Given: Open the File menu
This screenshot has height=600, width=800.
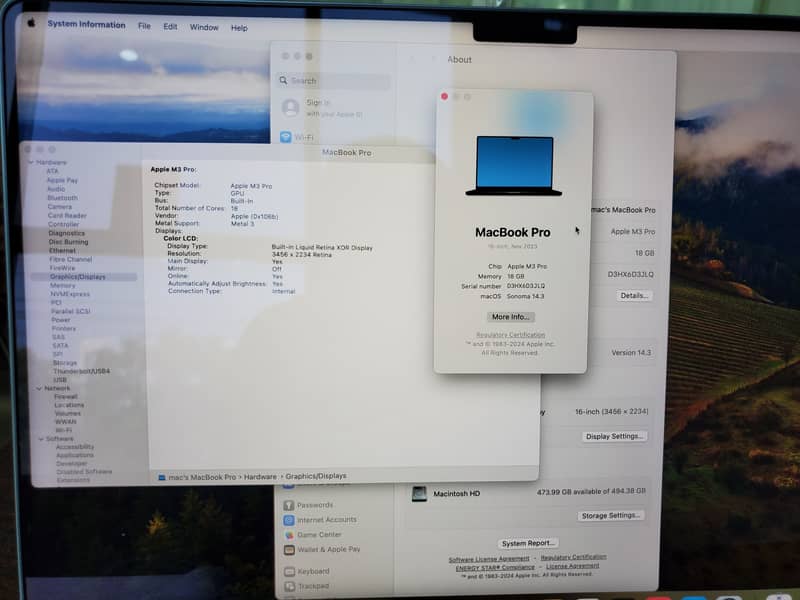Looking at the screenshot, I should tap(144, 26).
